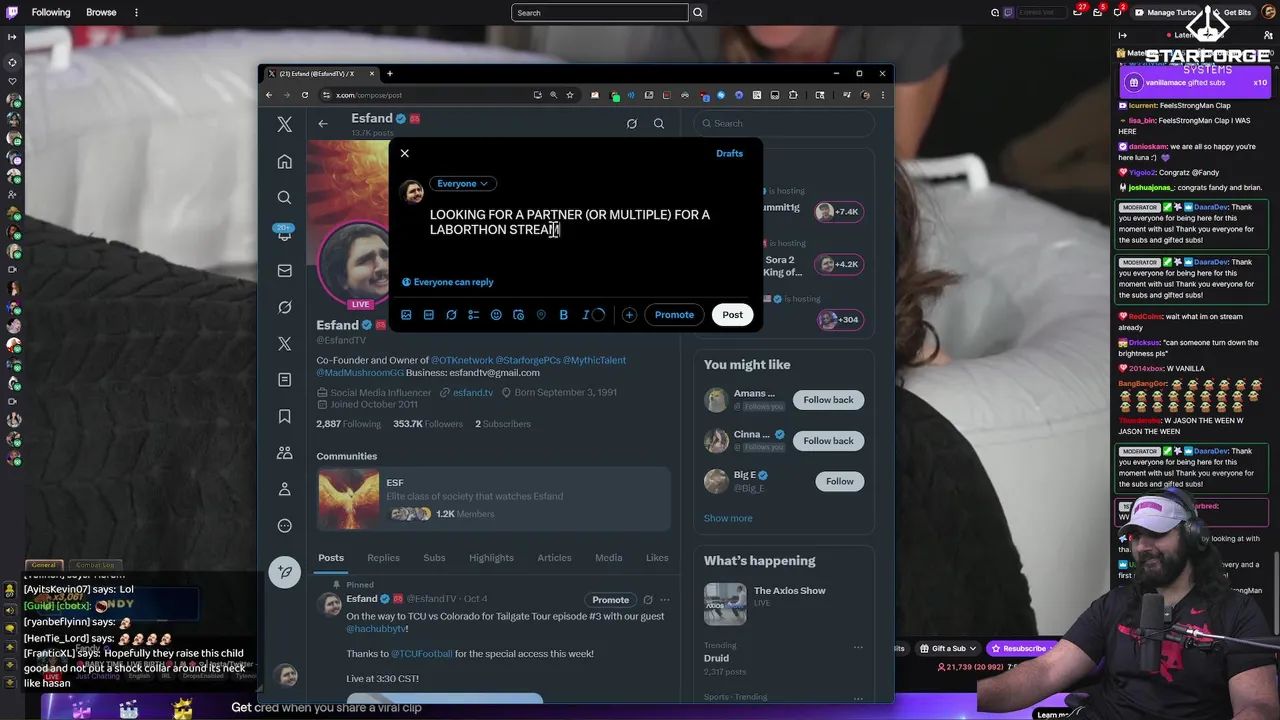Image resolution: width=1280 pixels, height=720 pixels.
Task: Reload the browser page
Action: 305,95
